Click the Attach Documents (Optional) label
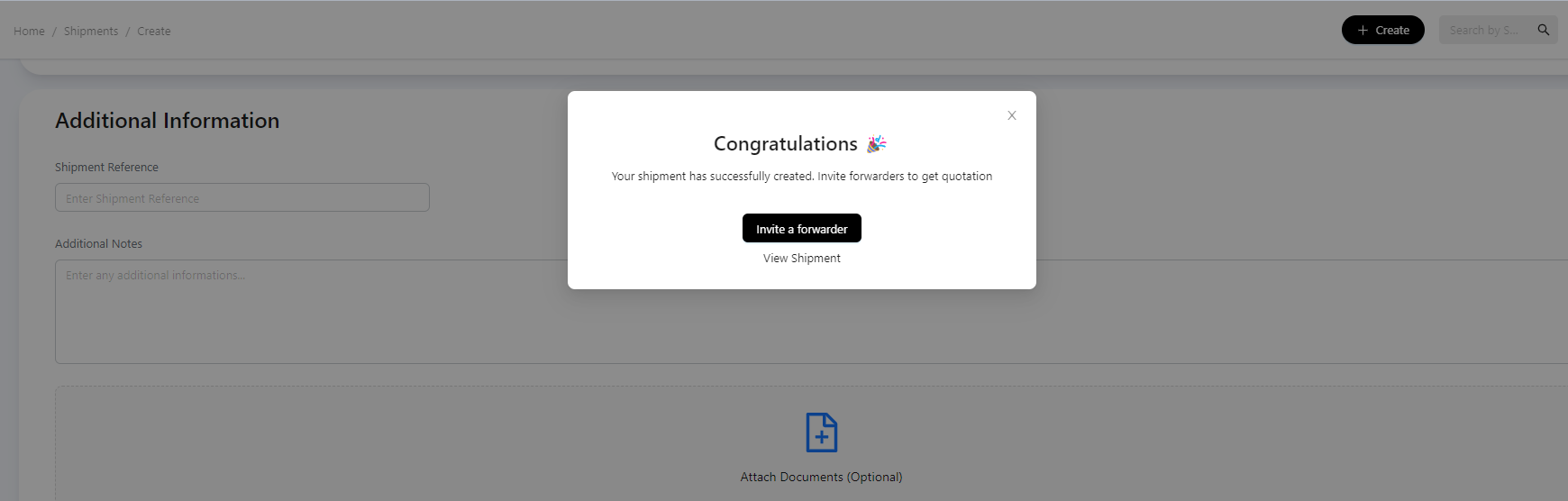This screenshot has width=1568, height=501. tap(821, 478)
